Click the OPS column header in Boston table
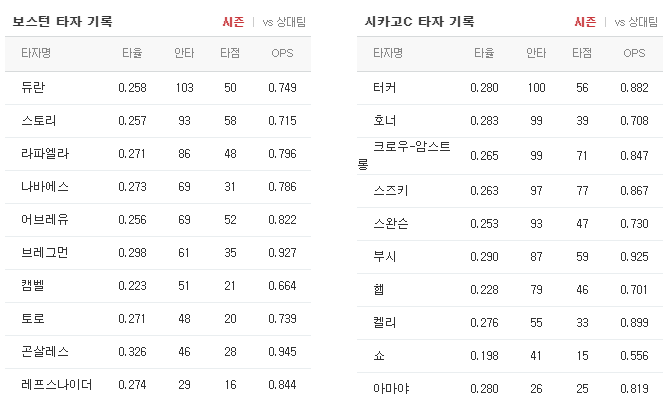The height and width of the screenshot is (415, 668). 282,53
